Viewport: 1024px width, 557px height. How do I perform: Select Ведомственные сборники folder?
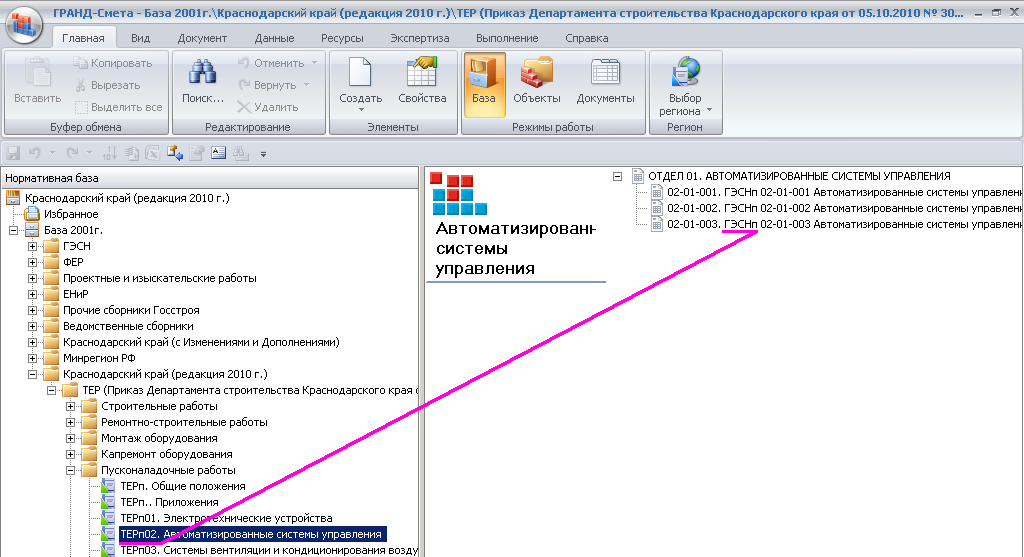click(x=128, y=326)
